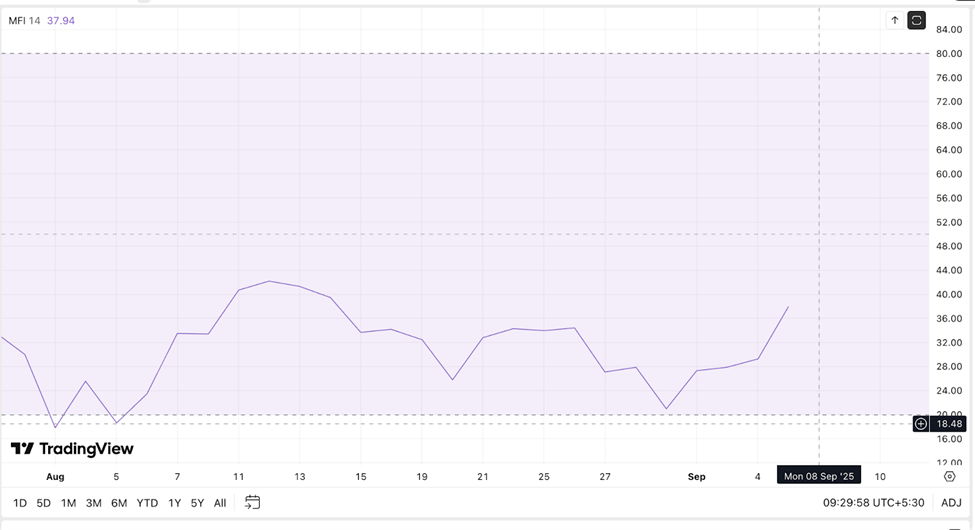The height and width of the screenshot is (530, 975).
Task: Click the TradingView logo
Action: pos(72,449)
